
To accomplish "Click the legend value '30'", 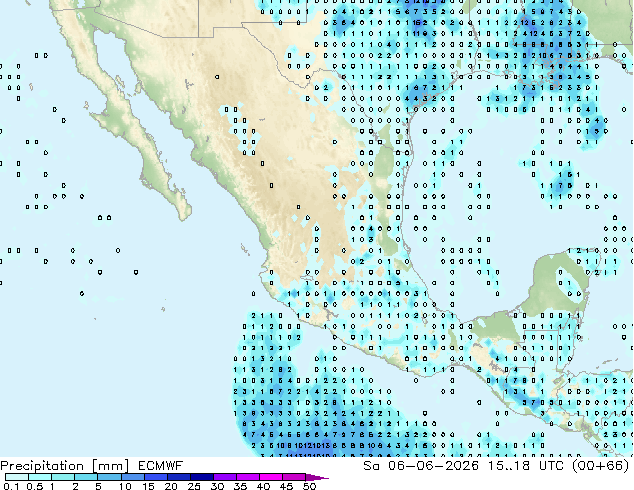I will 217,486.
